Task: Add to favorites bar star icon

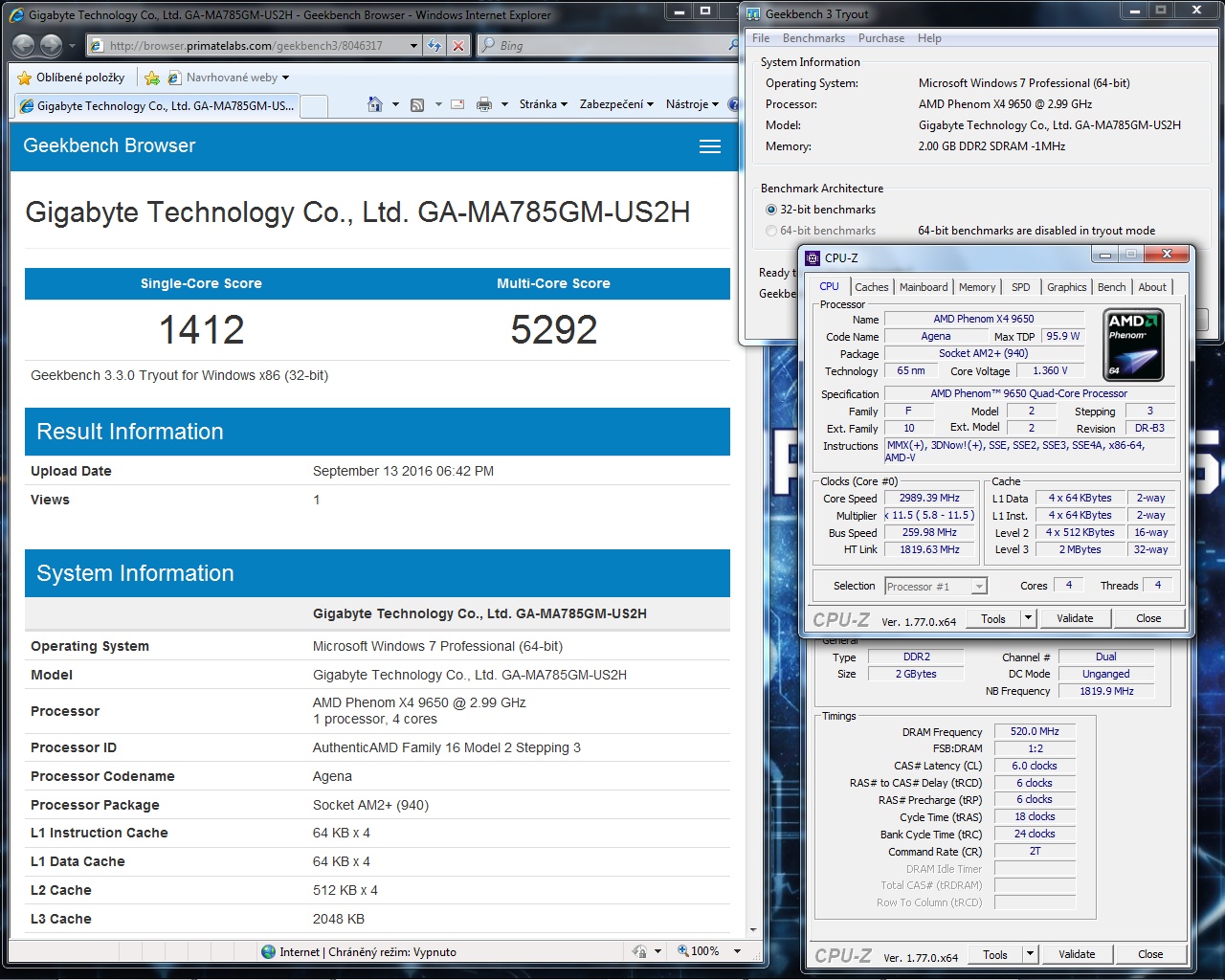Action: pyautogui.click(x=152, y=78)
